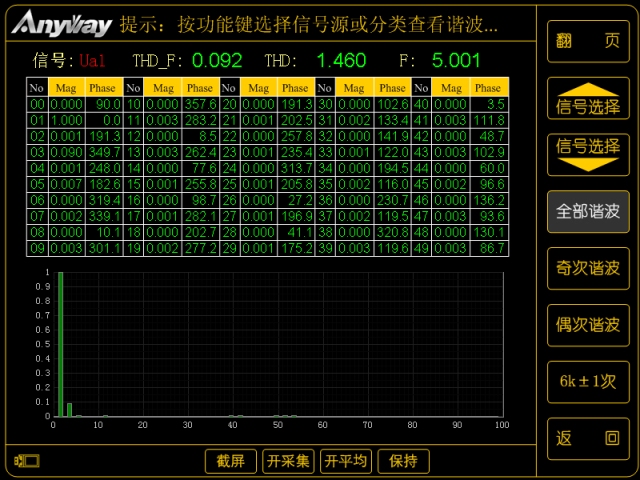Select the 全部谐波 view
Image resolution: width=640 pixels, height=480 pixels.
tap(588, 212)
